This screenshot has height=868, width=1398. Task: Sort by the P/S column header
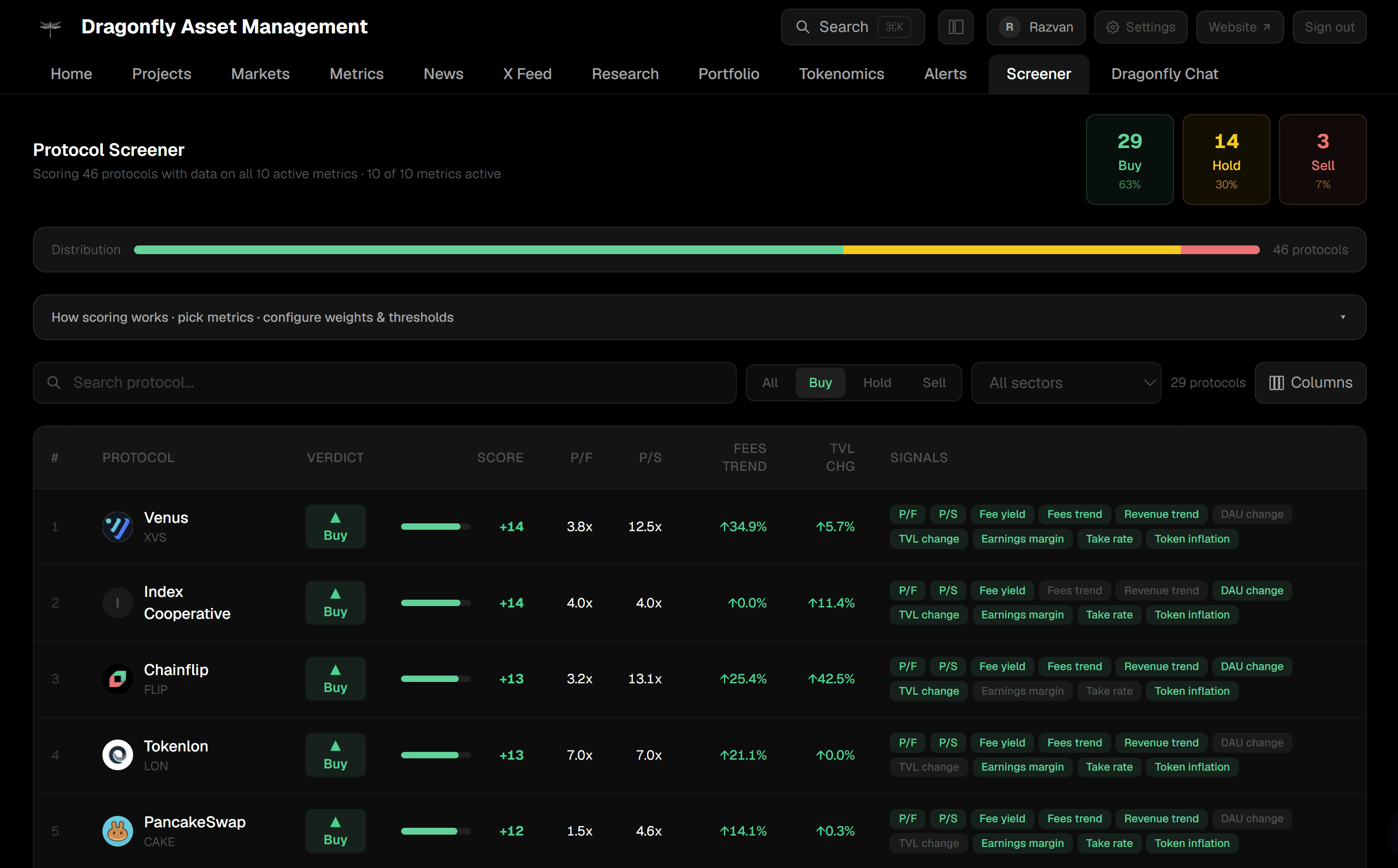650,458
